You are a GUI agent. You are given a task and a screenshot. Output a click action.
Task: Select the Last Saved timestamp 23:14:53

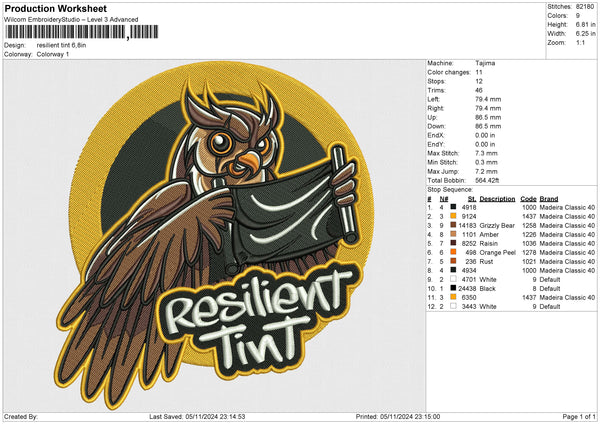pos(232,417)
